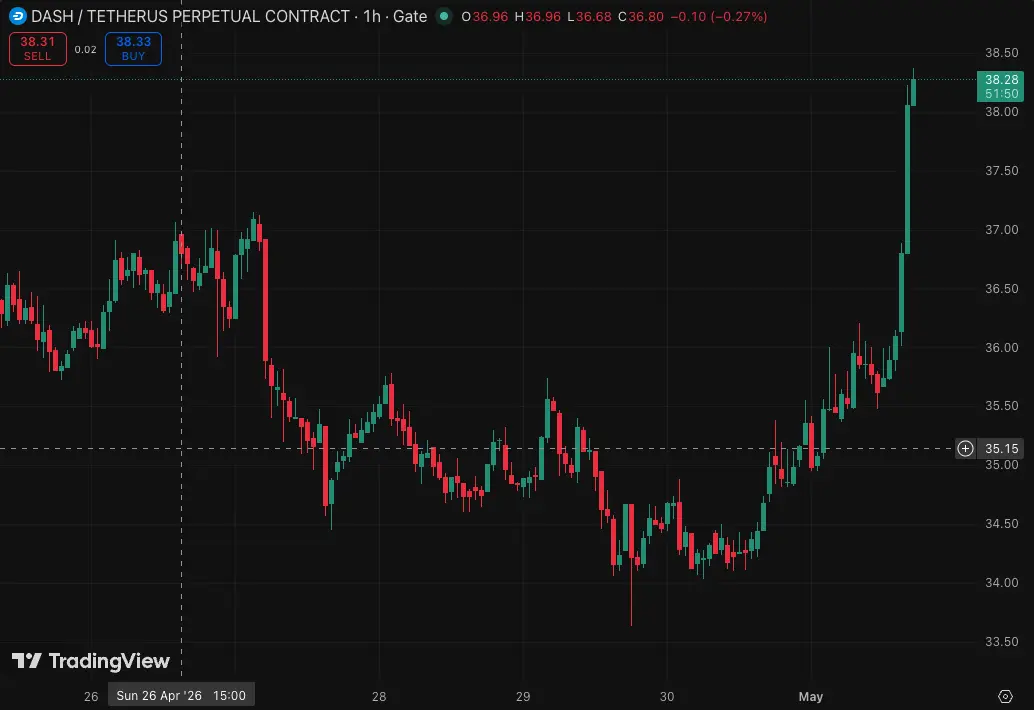Screen dimensions: 1034x710
Task: Click the May label on time axis
Action: click(810, 696)
